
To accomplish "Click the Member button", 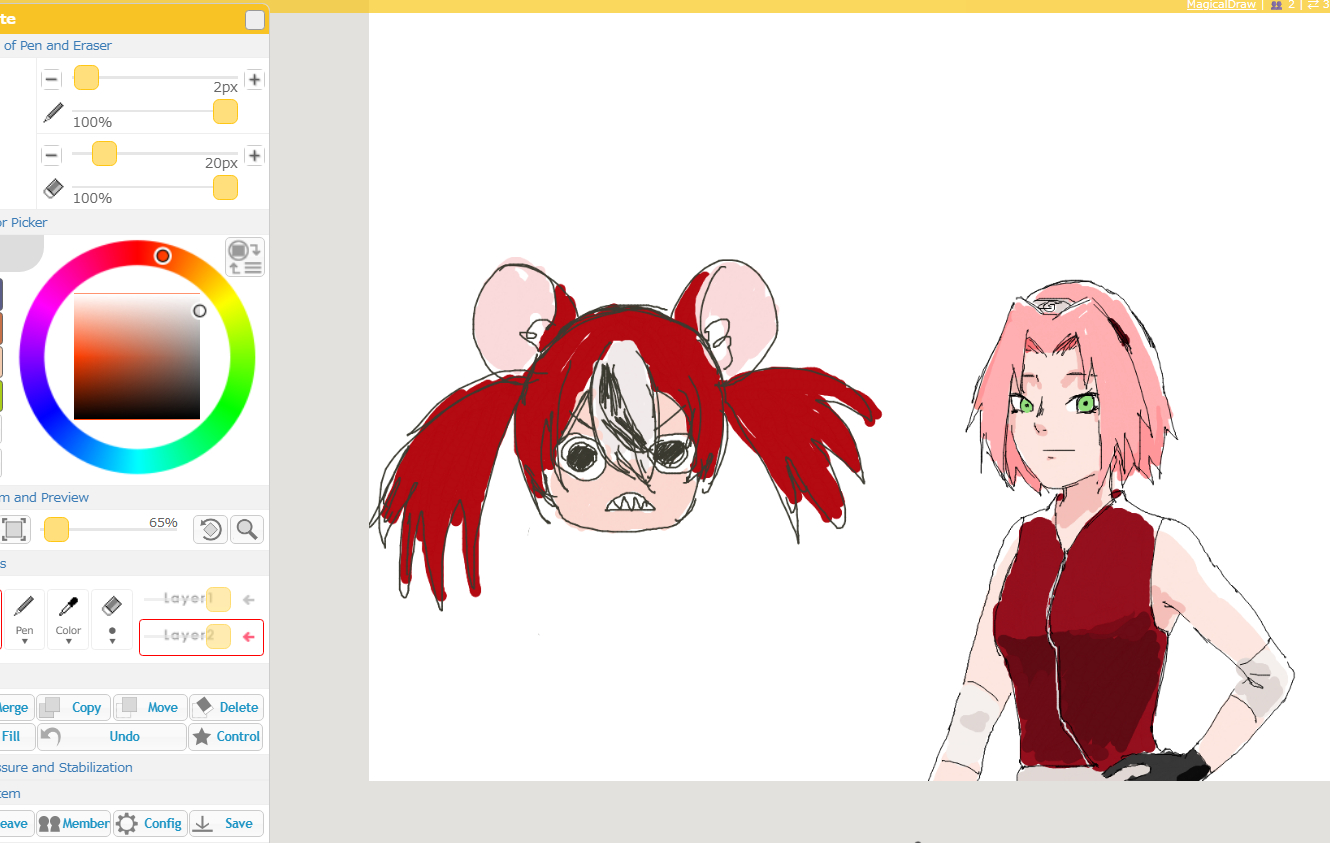I will click(x=74, y=823).
